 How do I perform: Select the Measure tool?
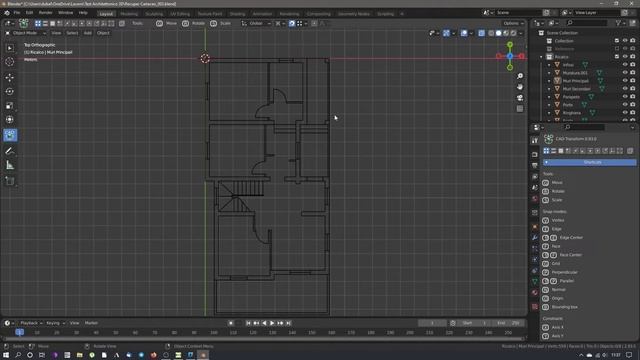point(10,165)
